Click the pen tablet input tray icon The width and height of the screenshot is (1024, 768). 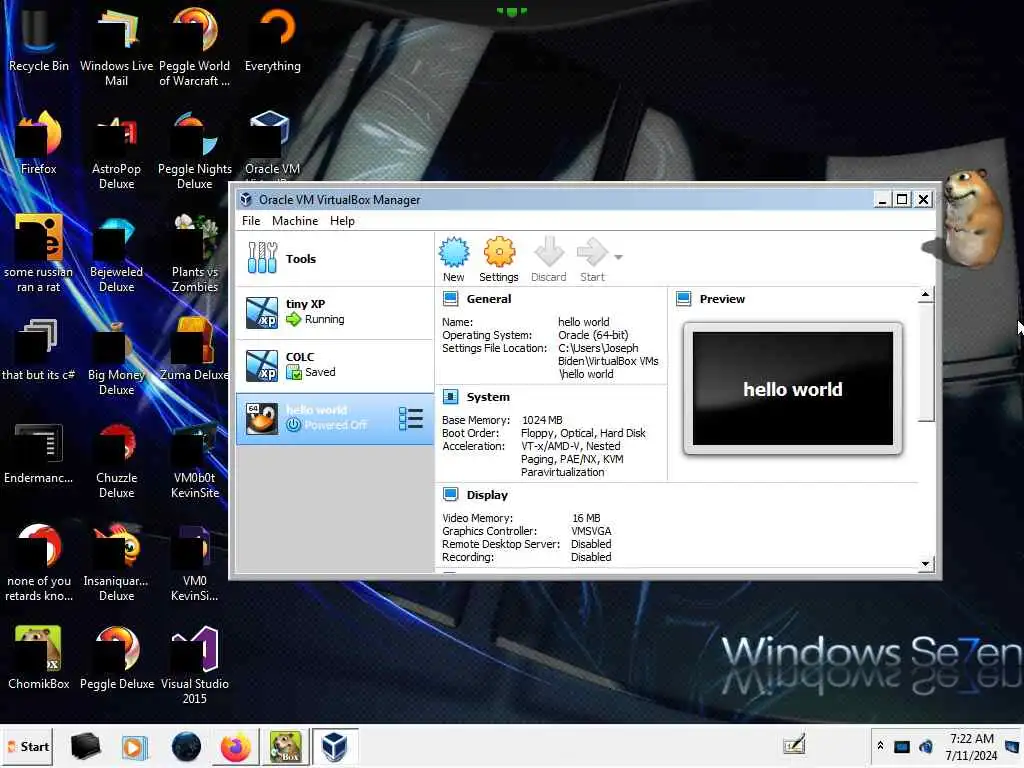(794, 744)
